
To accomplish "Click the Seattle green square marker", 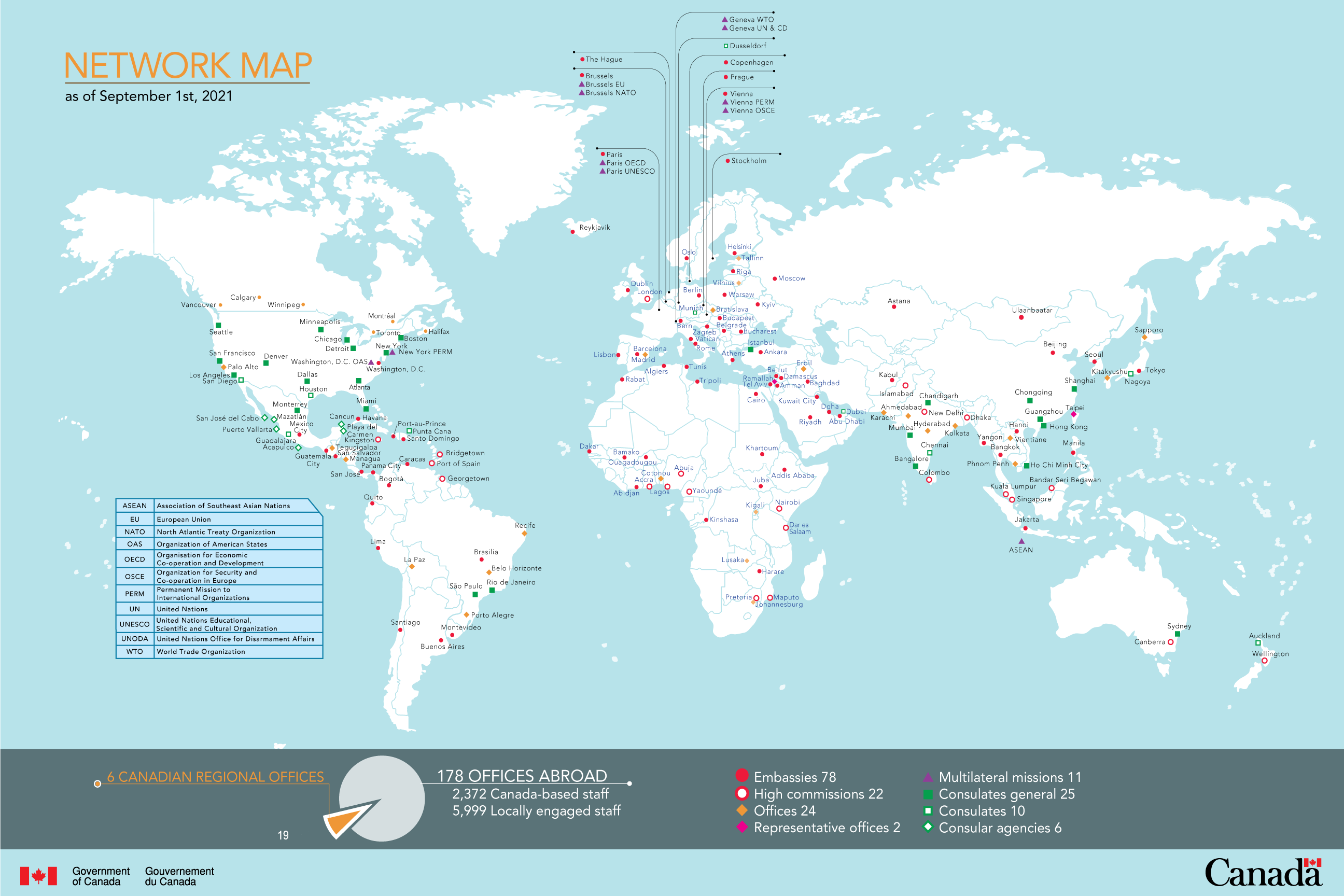I will click(218, 325).
